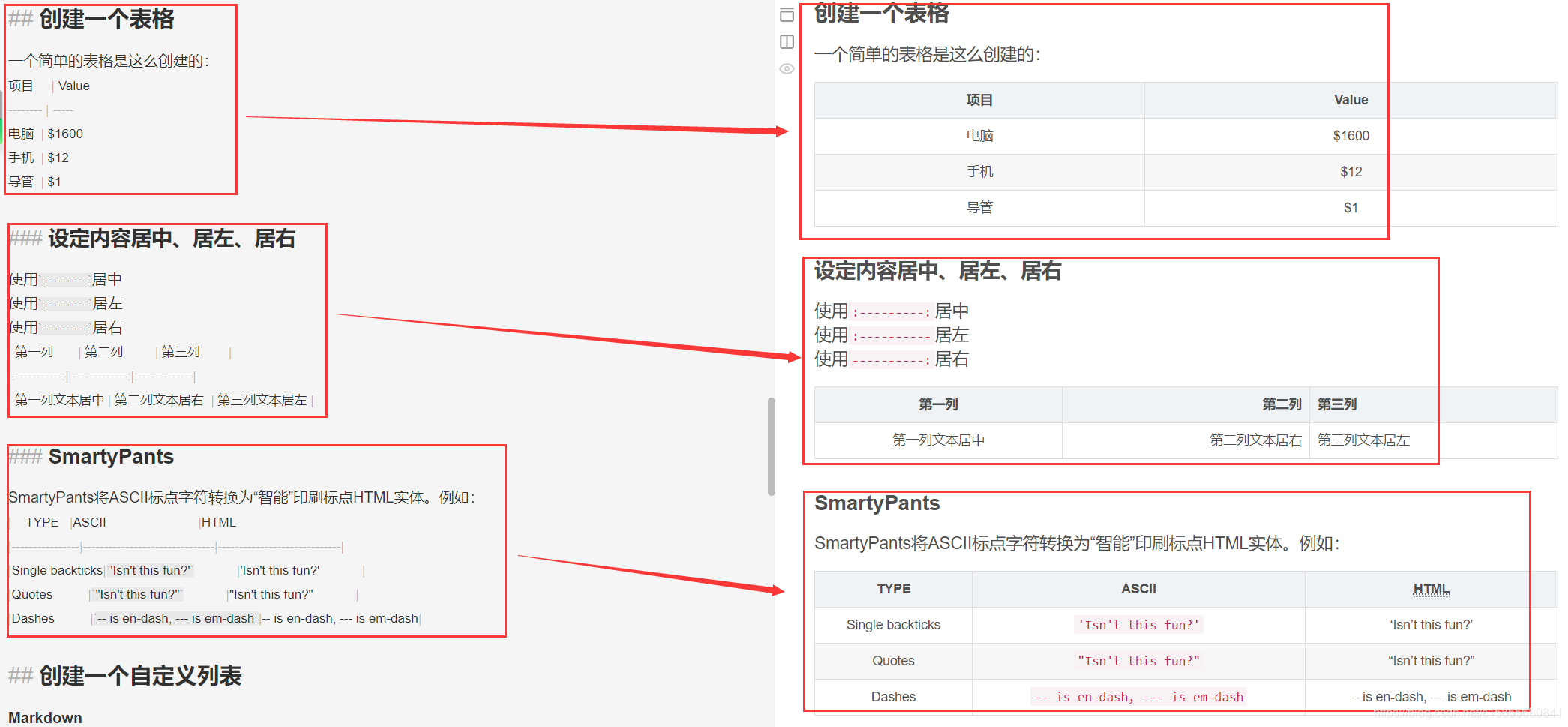Click 'TYPE' in the editor table source
This screenshot has height=727, width=1568.
coord(42,523)
